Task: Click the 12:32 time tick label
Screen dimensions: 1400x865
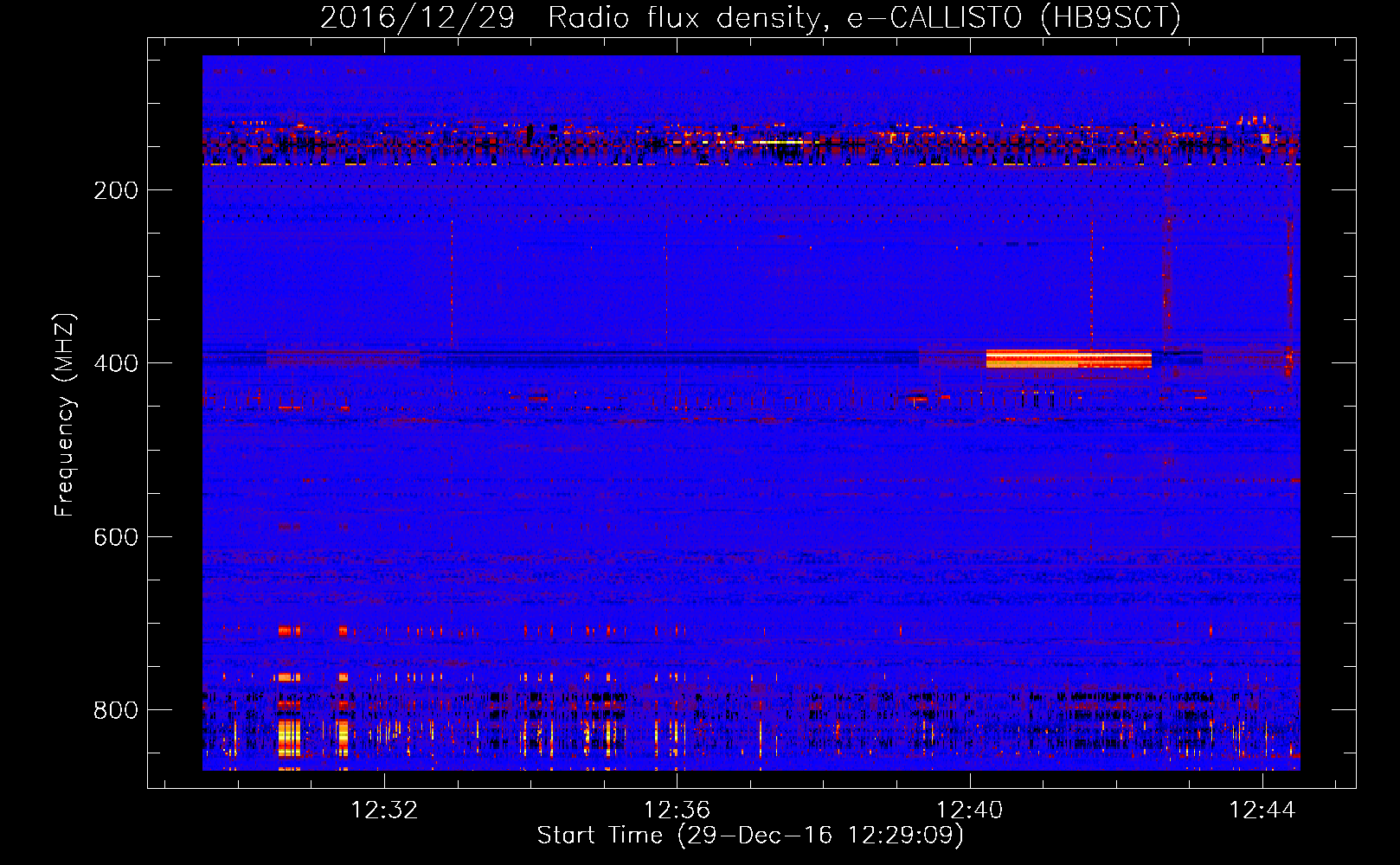Action: pyautogui.click(x=384, y=811)
